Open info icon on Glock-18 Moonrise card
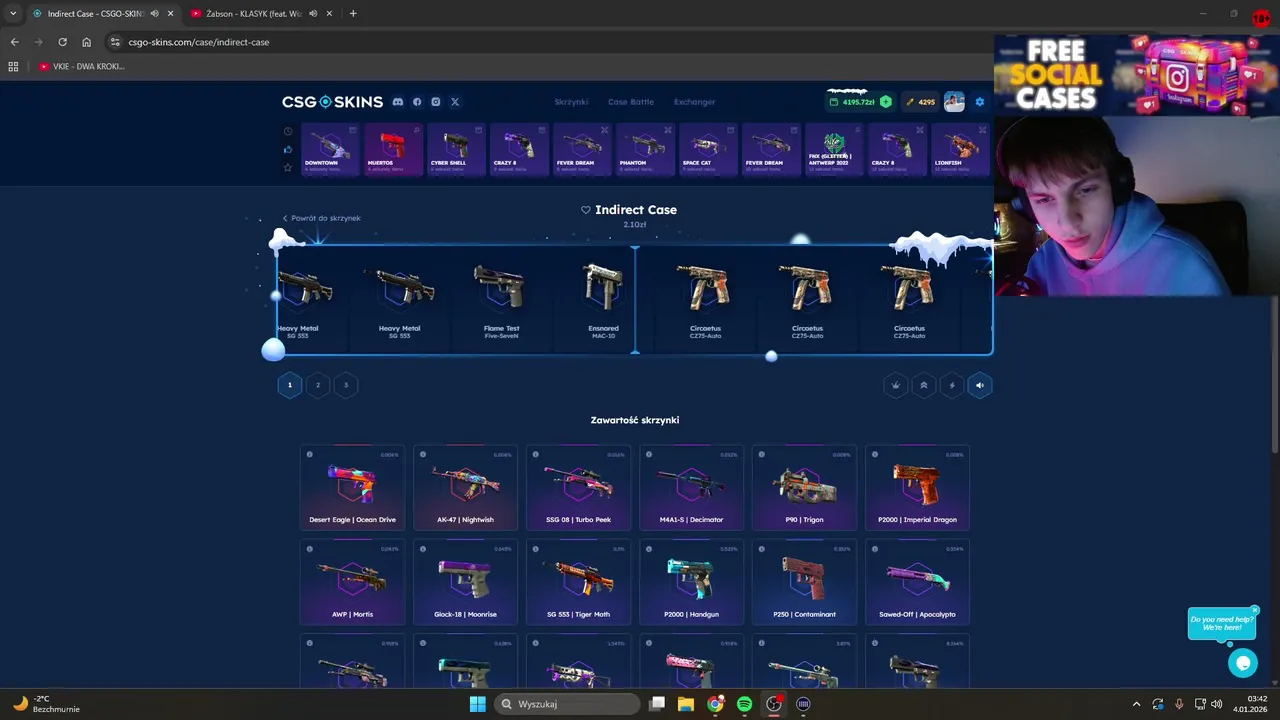Image resolution: width=1280 pixels, height=720 pixels. (x=423, y=549)
